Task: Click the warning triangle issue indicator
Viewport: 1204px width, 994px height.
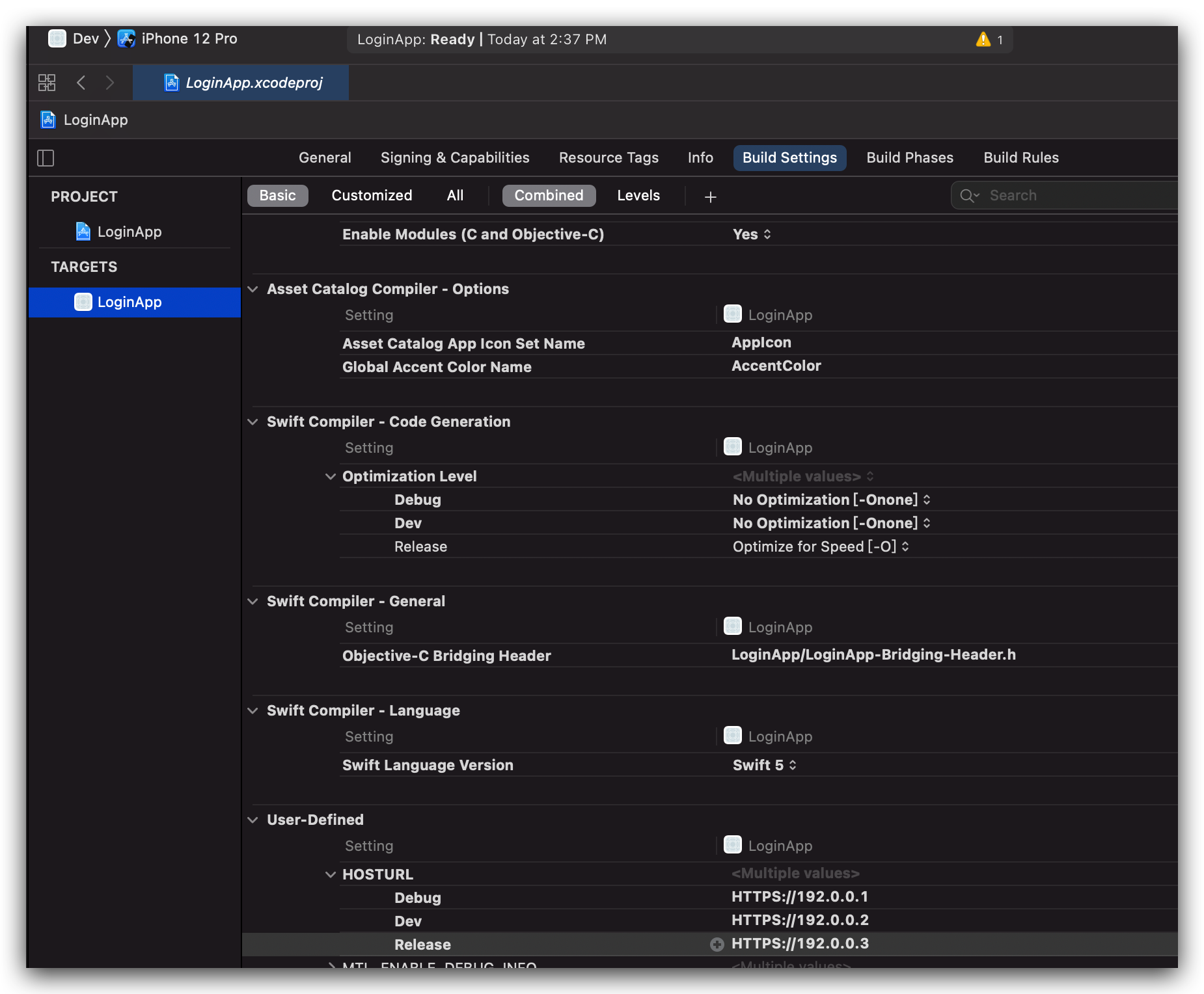Action: (x=983, y=40)
